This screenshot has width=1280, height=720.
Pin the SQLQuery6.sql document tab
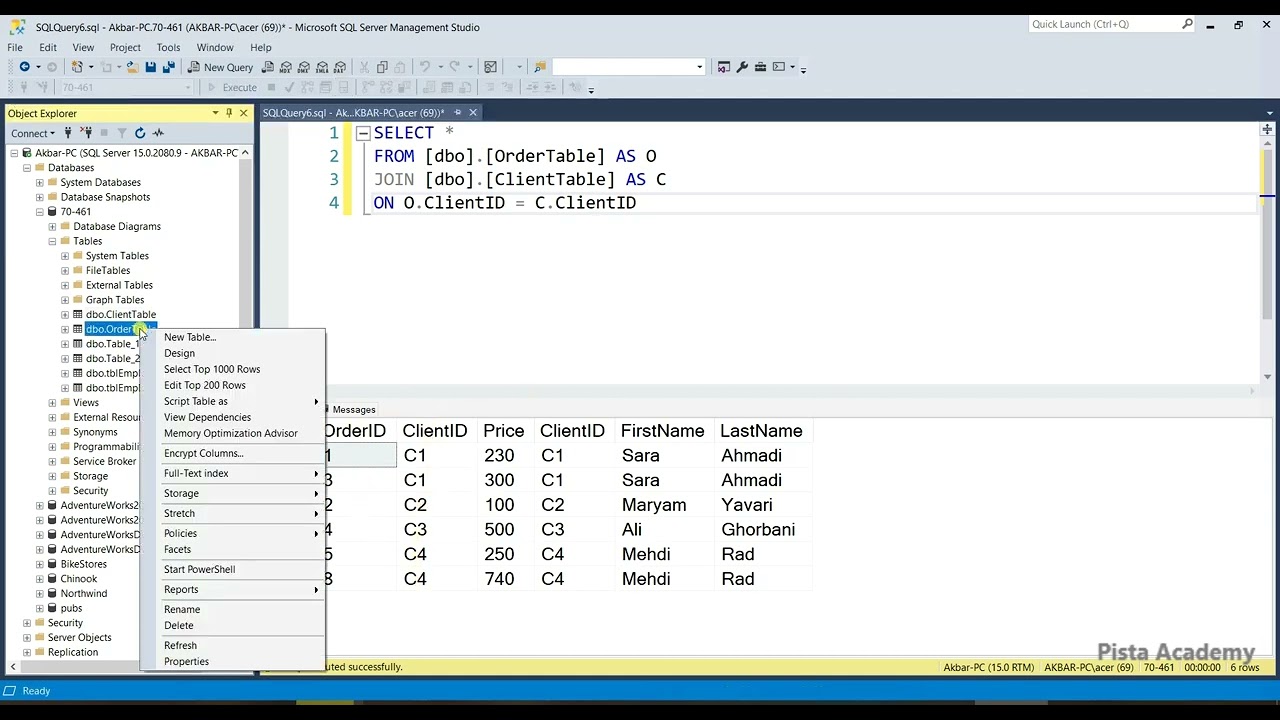tap(457, 113)
